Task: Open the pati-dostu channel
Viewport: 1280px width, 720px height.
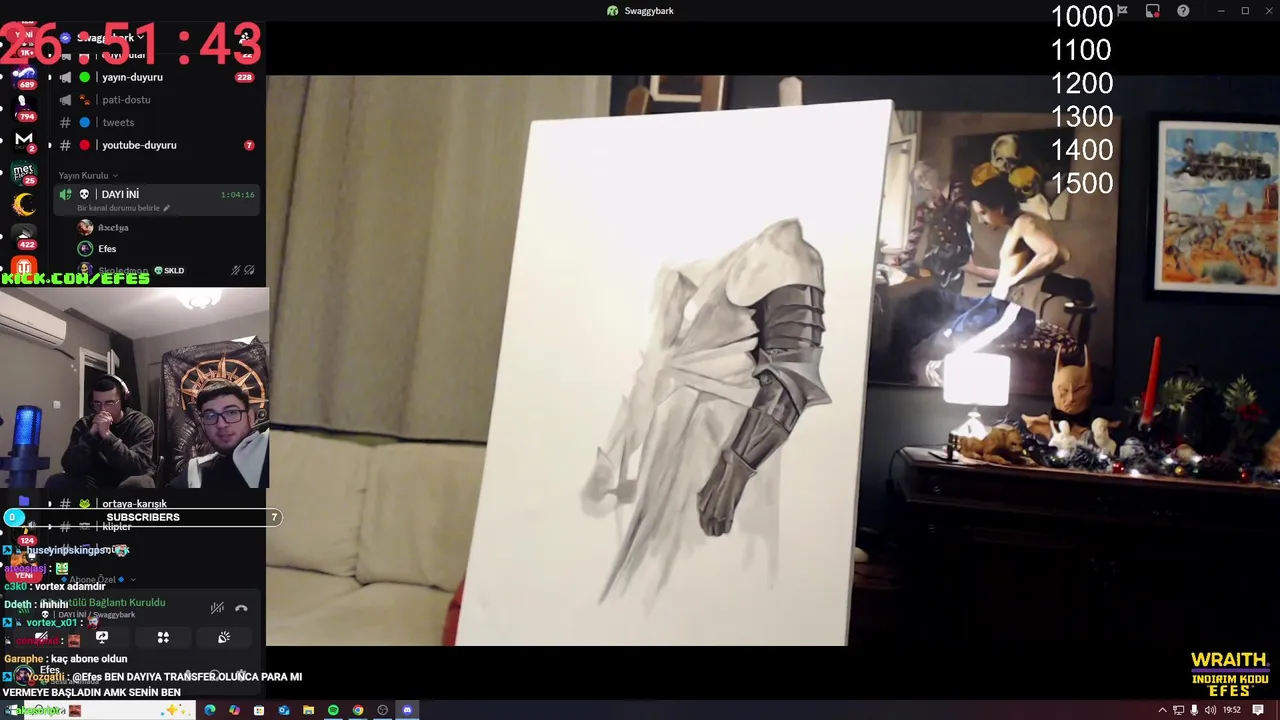Action: coord(155,100)
